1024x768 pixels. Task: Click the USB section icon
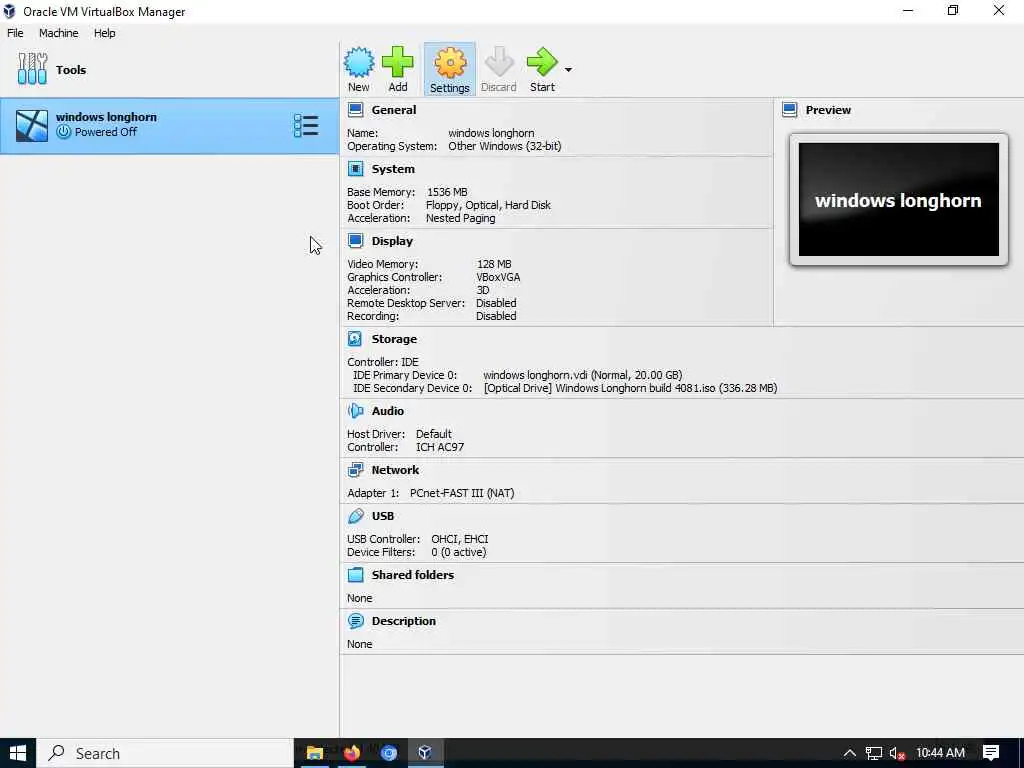tap(355, 516)
